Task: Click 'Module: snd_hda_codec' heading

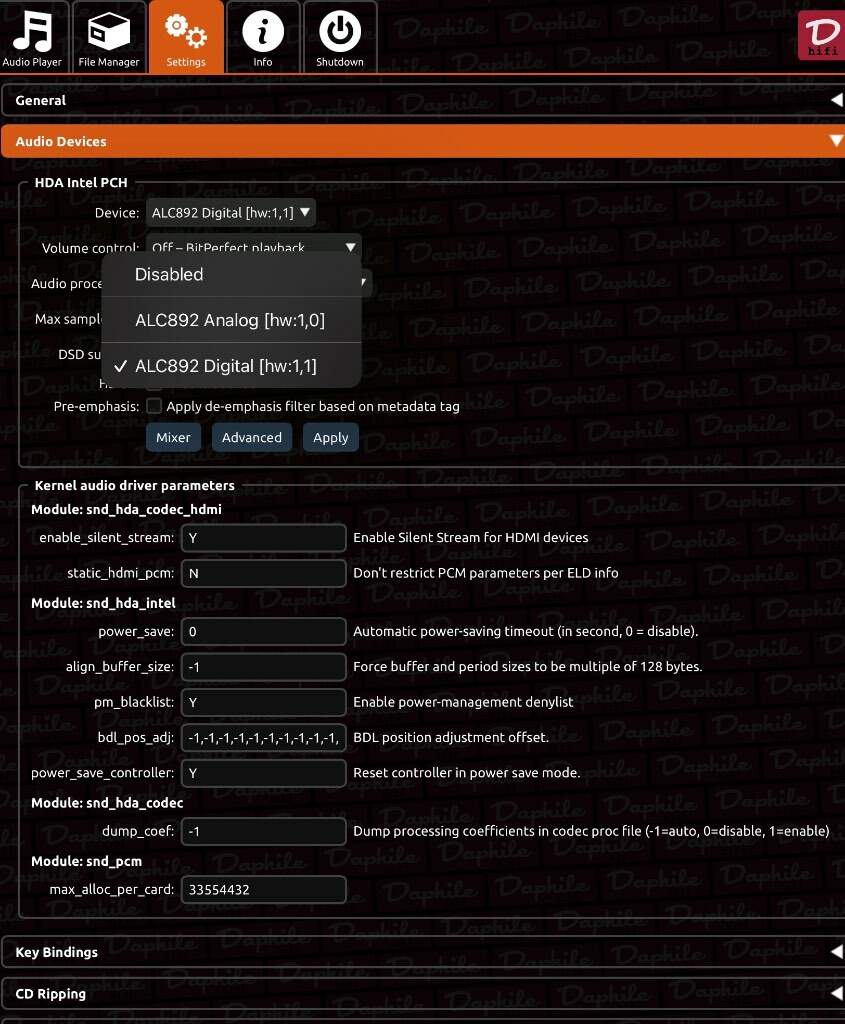Action: 107,803
